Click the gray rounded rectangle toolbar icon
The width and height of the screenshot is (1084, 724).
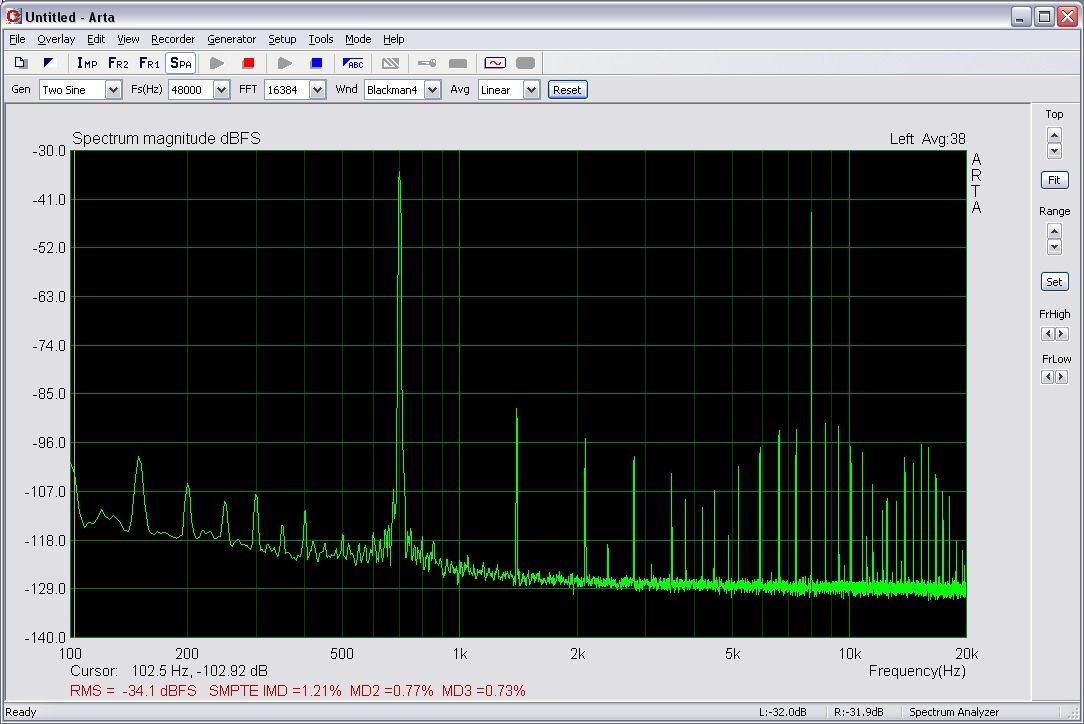click(525, 63)
